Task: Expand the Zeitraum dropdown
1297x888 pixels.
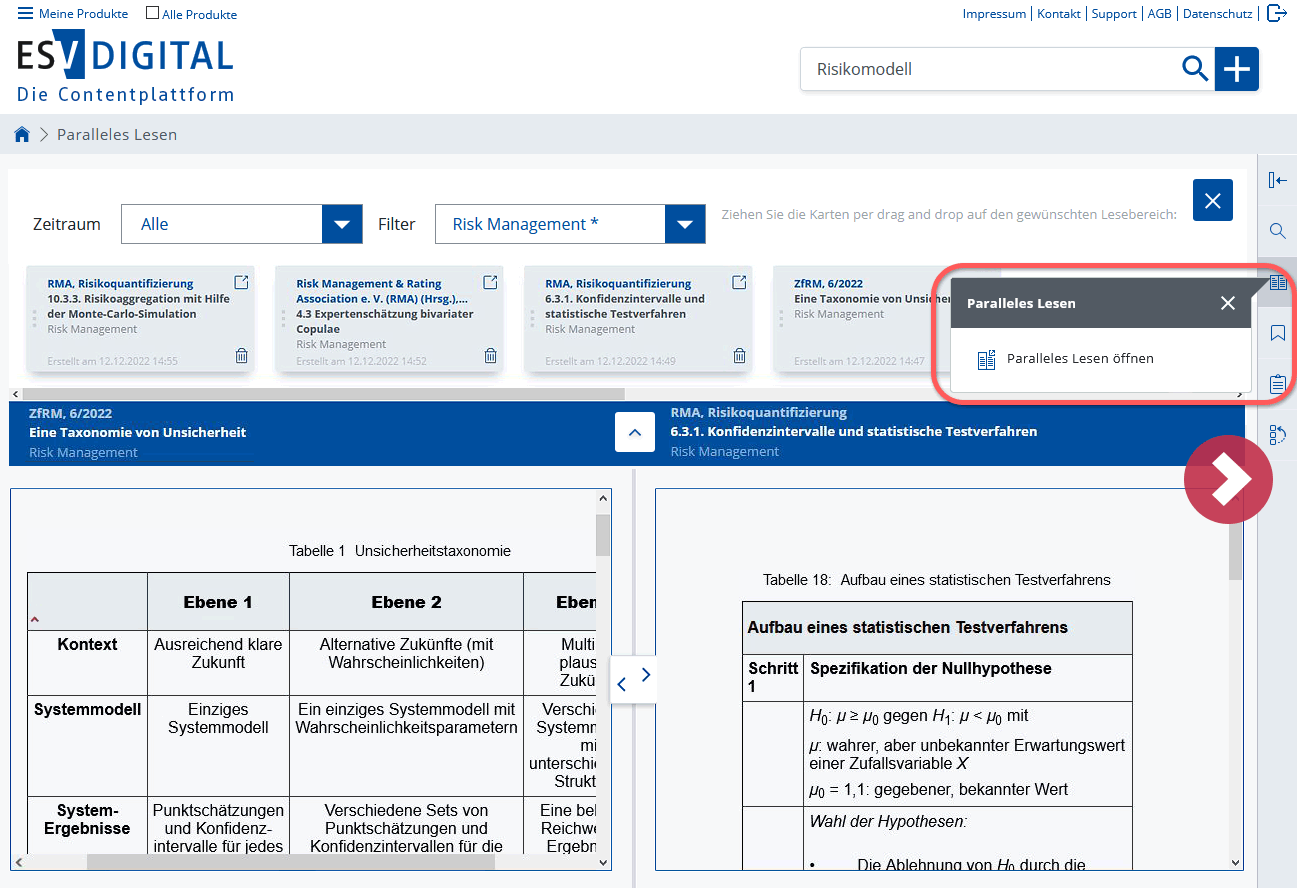Action: [341, 224]
